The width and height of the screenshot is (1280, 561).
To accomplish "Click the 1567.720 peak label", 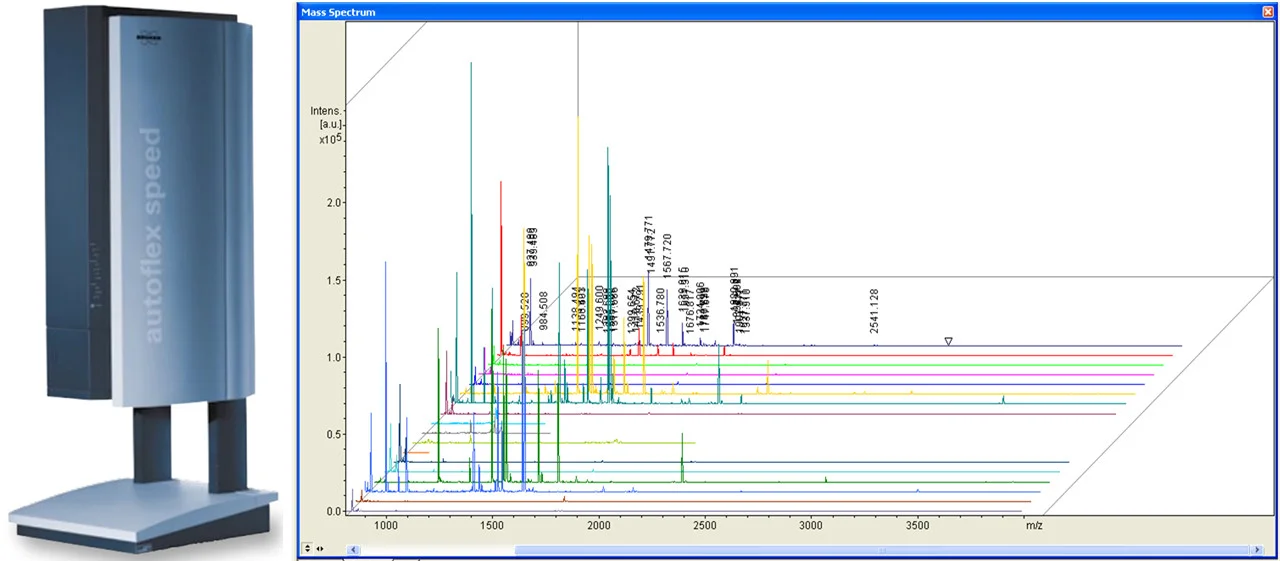I will tap(667, 254).
